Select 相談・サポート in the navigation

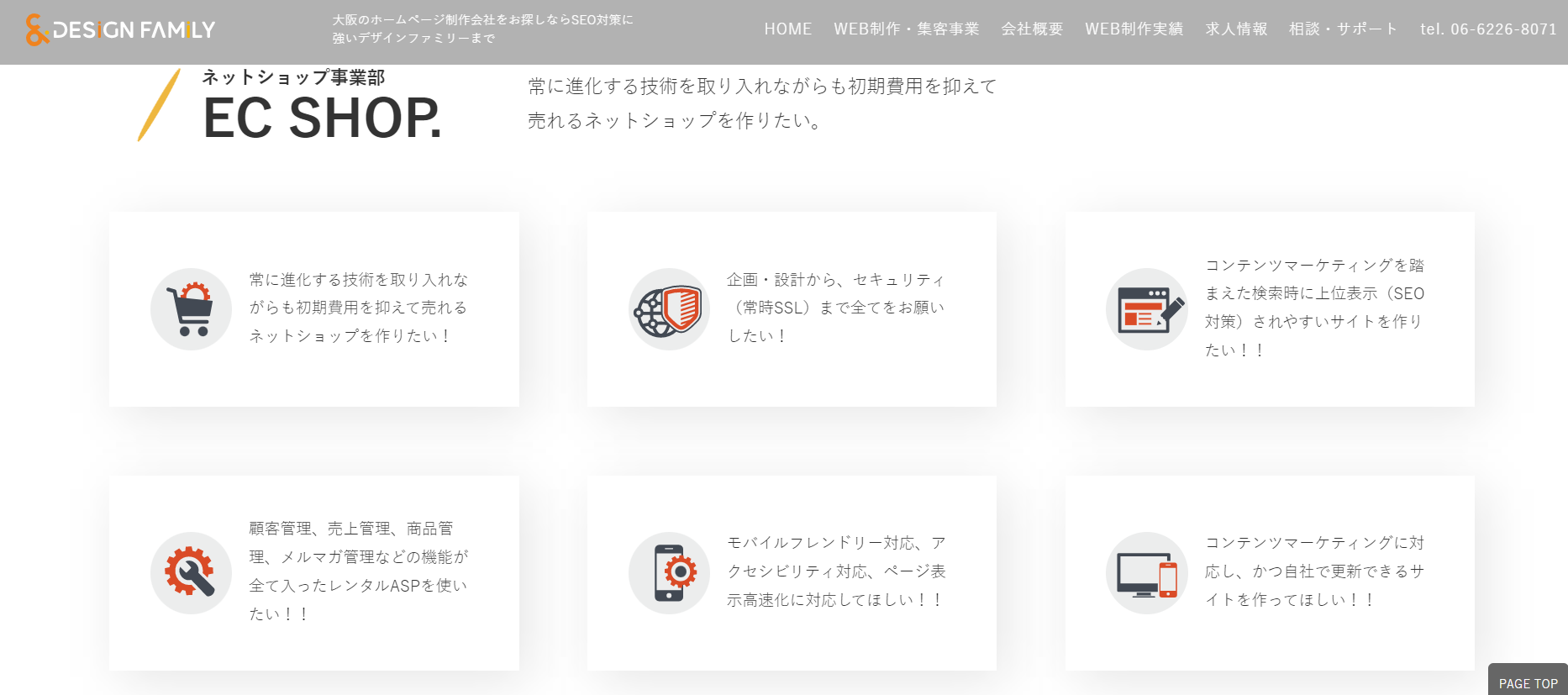[1343, 29]
